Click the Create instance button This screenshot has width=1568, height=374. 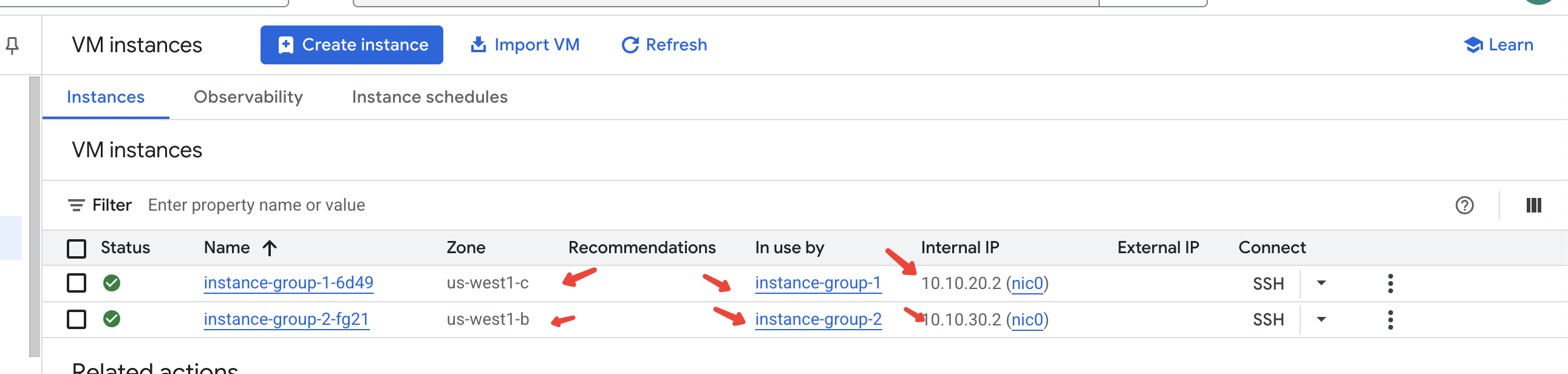point(352,45)
